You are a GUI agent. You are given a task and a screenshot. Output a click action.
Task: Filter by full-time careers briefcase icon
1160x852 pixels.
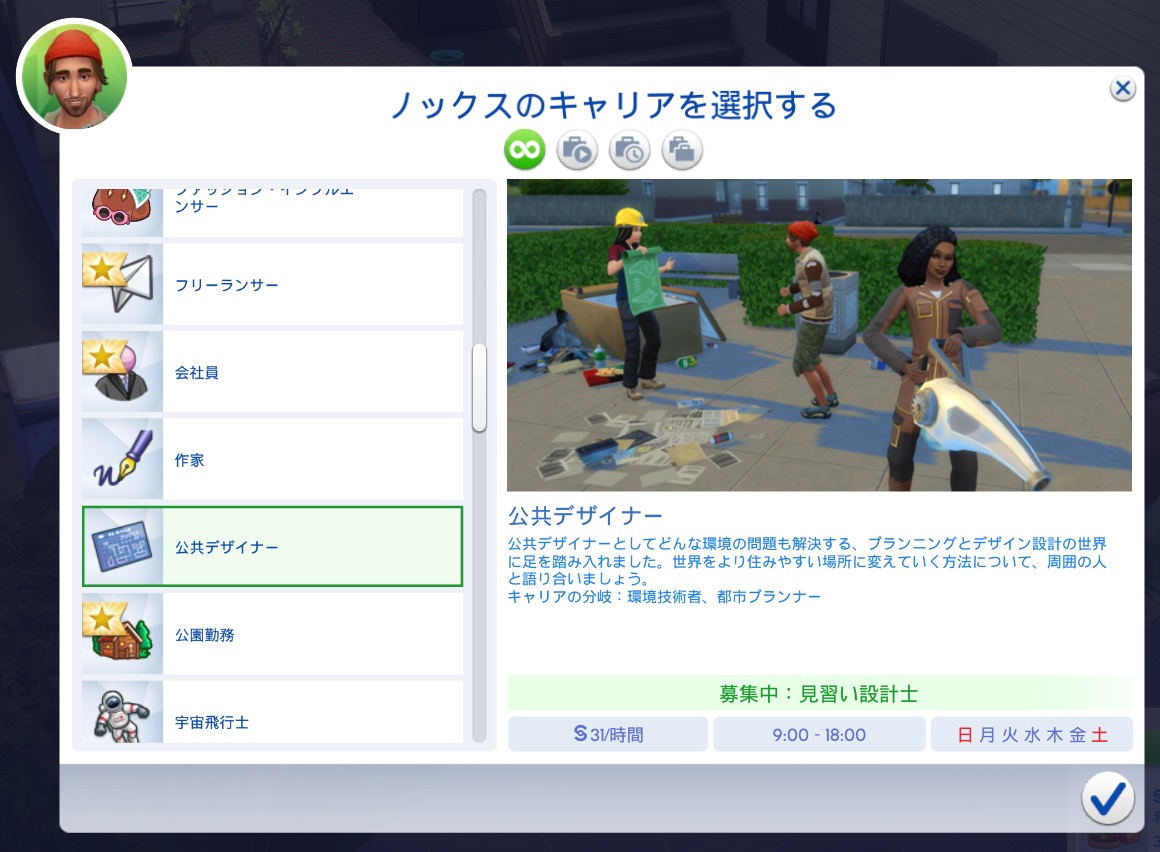tap(577, 150)
